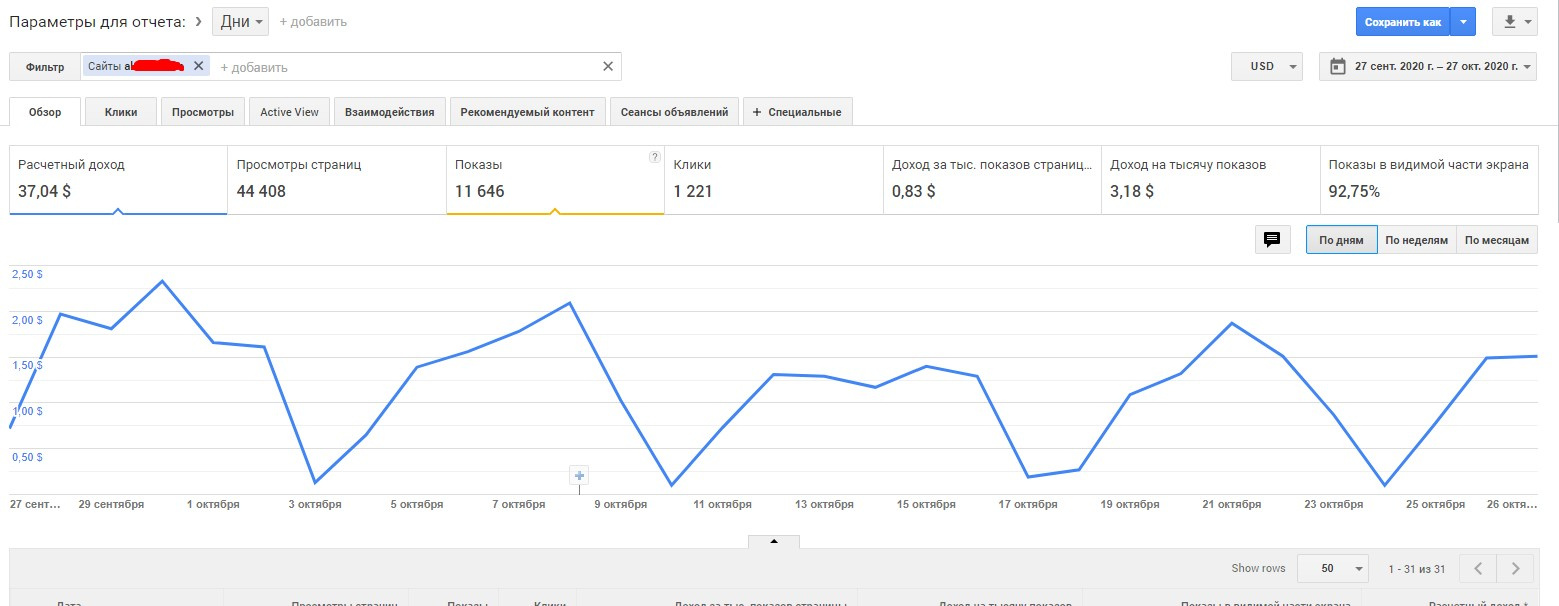Click the plus marker on the chart axis
This screenshot has height=606, width=1559.
(579, 475)
